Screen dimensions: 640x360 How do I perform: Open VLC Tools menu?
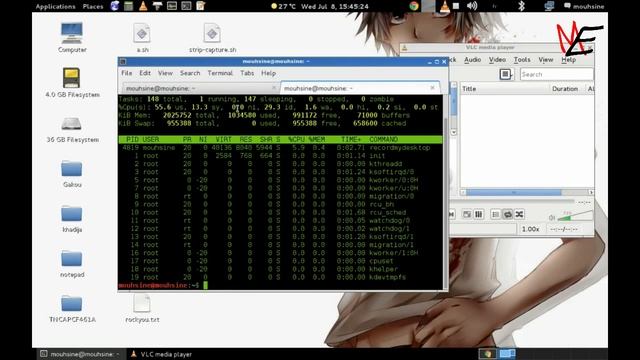(522, 60)
